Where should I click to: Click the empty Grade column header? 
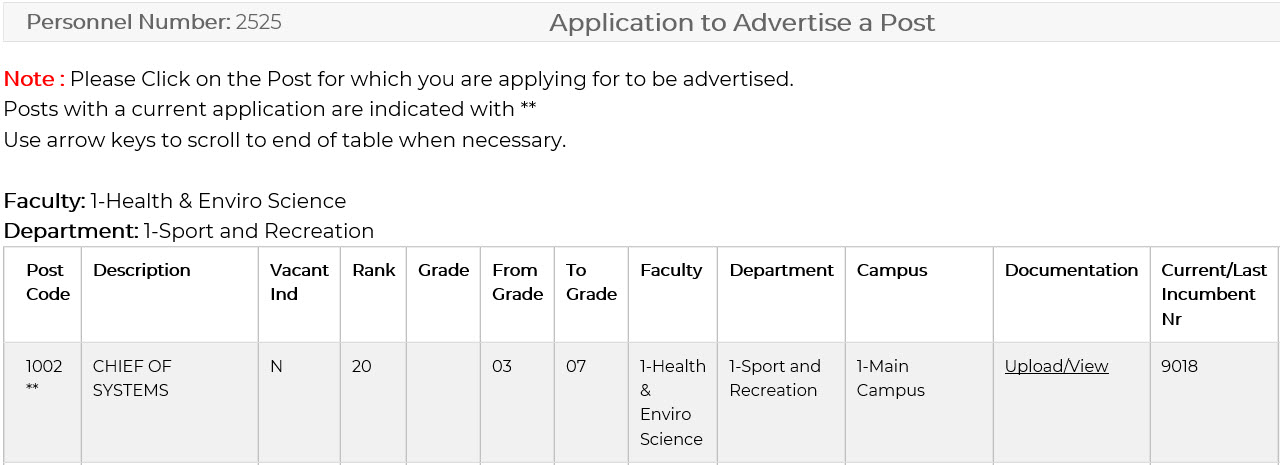pyautogui.click(x=443, y=270)
